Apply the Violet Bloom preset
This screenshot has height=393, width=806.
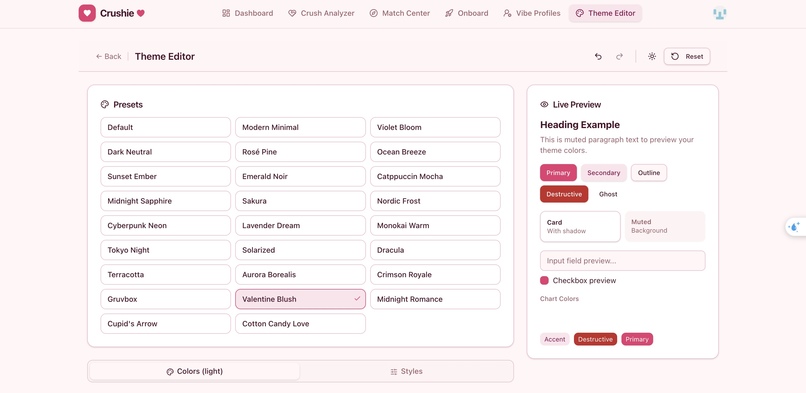pyautogui.click(x=435, y=127)
